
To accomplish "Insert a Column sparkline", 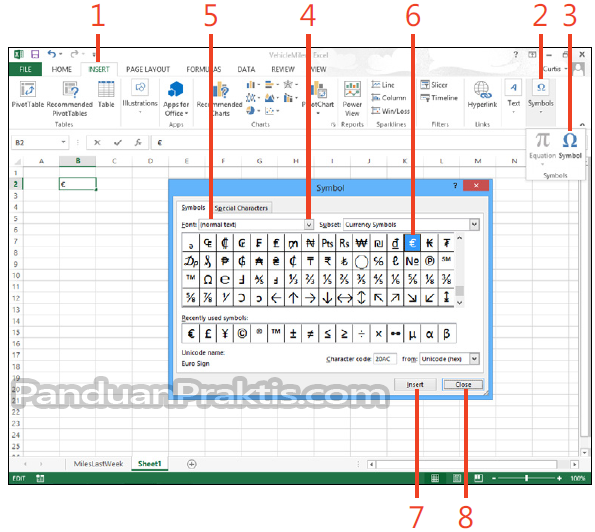I will tap(389, 98).
